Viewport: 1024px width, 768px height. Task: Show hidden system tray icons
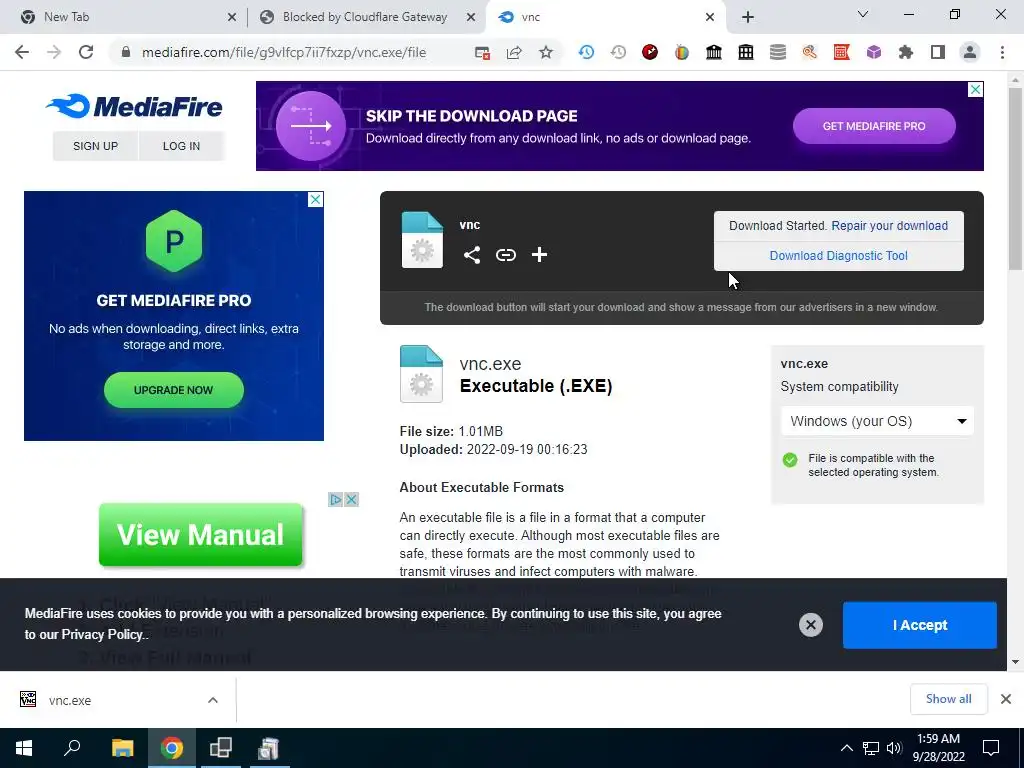click(x=846, y=748)
